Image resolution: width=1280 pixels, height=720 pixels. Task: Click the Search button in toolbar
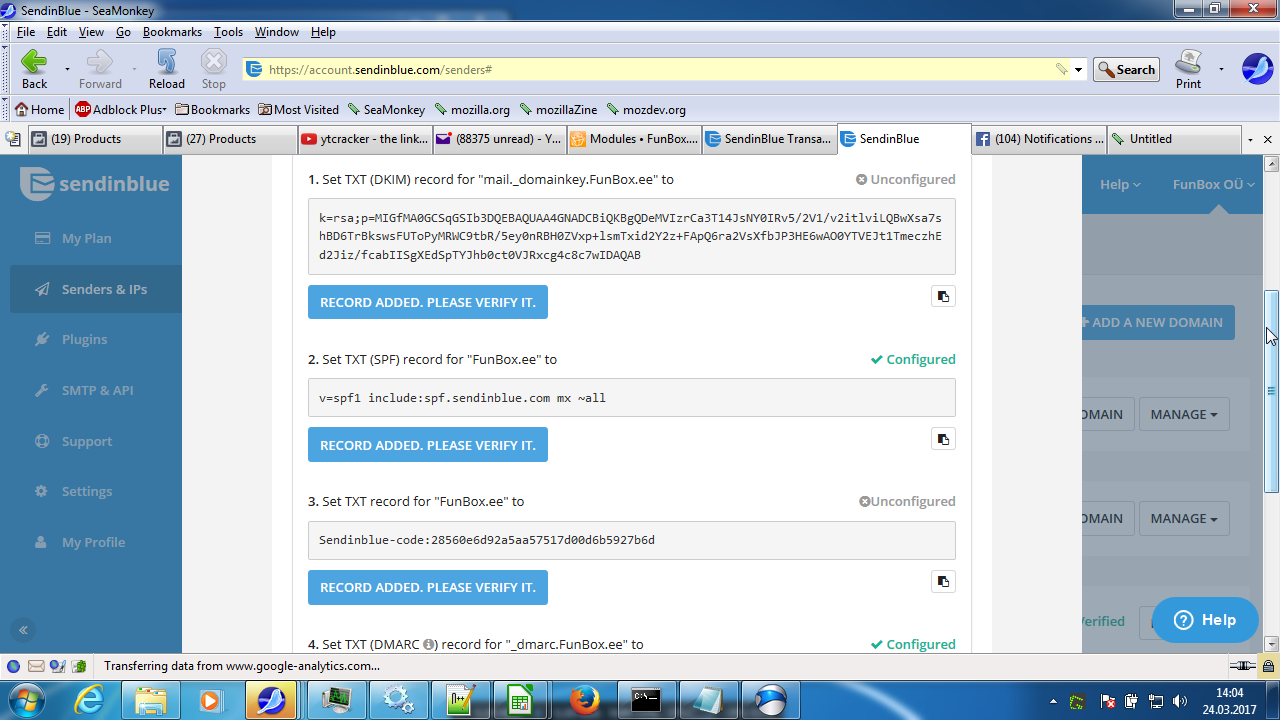(x=1126, y=69)
